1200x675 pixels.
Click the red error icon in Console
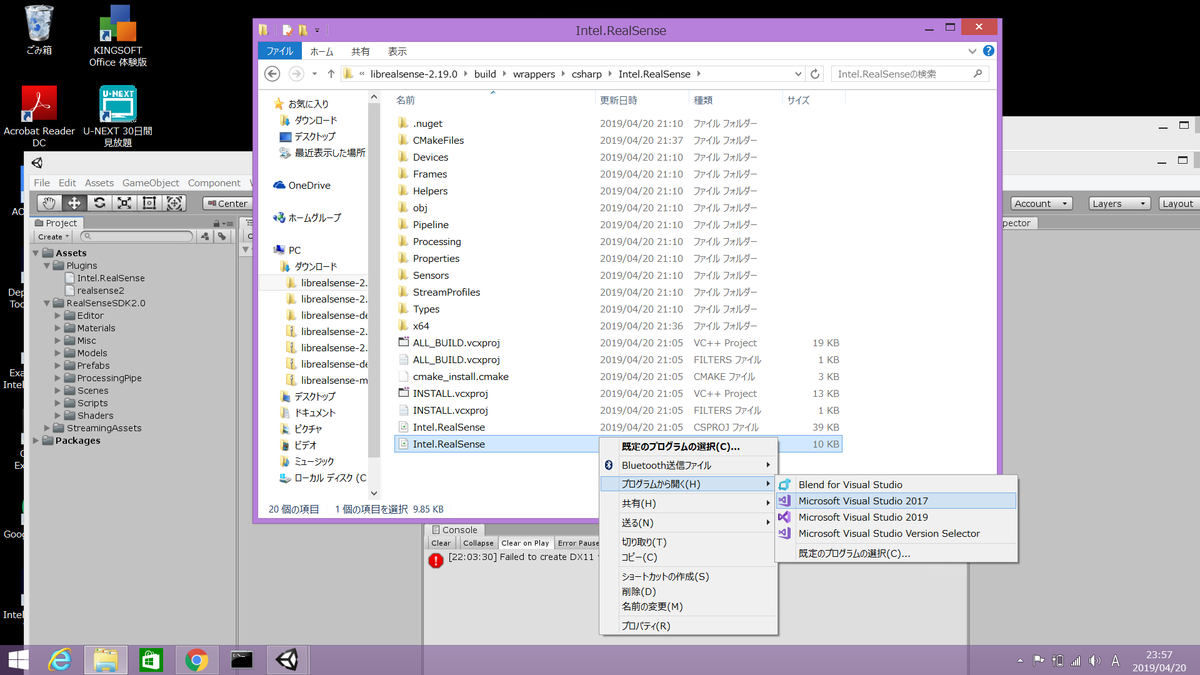click(x=436, y=560)
